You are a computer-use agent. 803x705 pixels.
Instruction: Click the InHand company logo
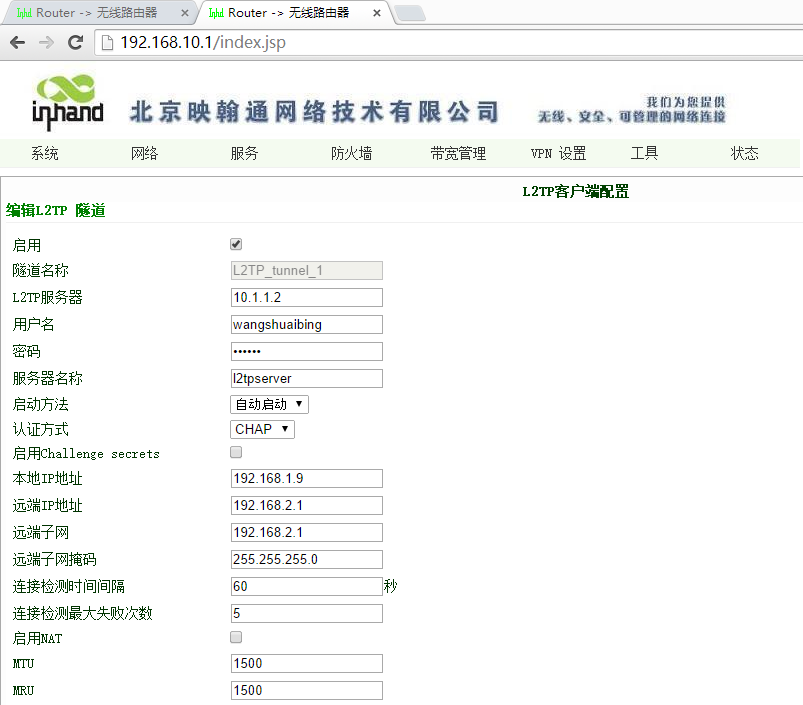pos(68,103)
